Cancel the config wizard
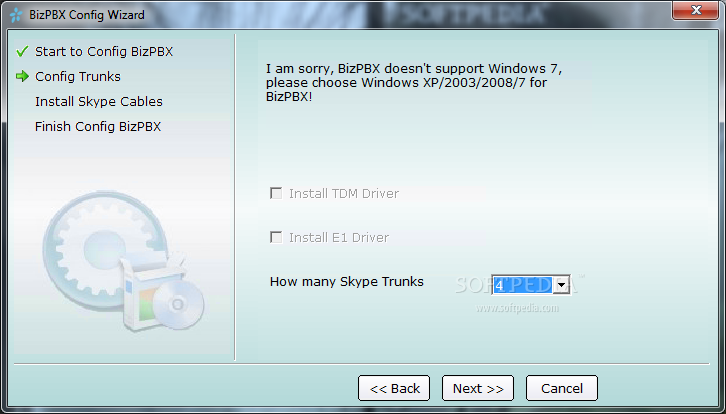This screenshot has height=414, width=726. pyautogui.click(x=562, y=388)
